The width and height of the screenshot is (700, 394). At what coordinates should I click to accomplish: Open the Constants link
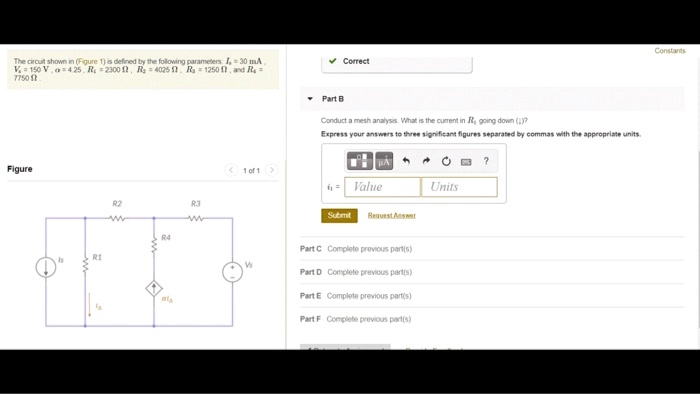coord(670,50)
